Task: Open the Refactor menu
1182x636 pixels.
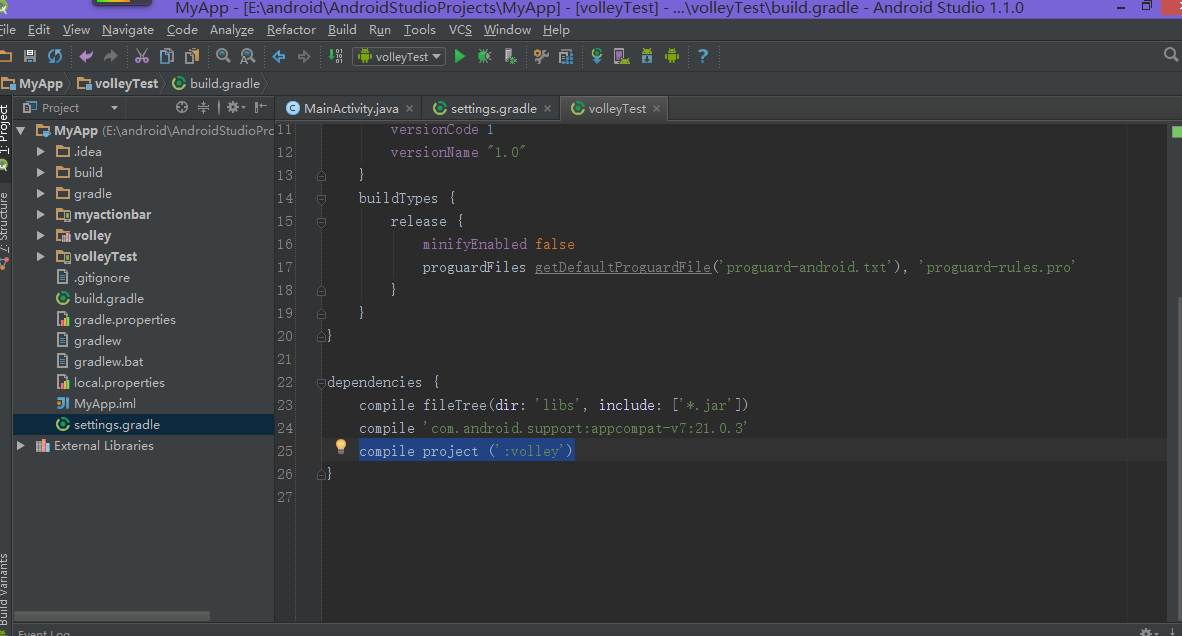Action: click(291, 30)
